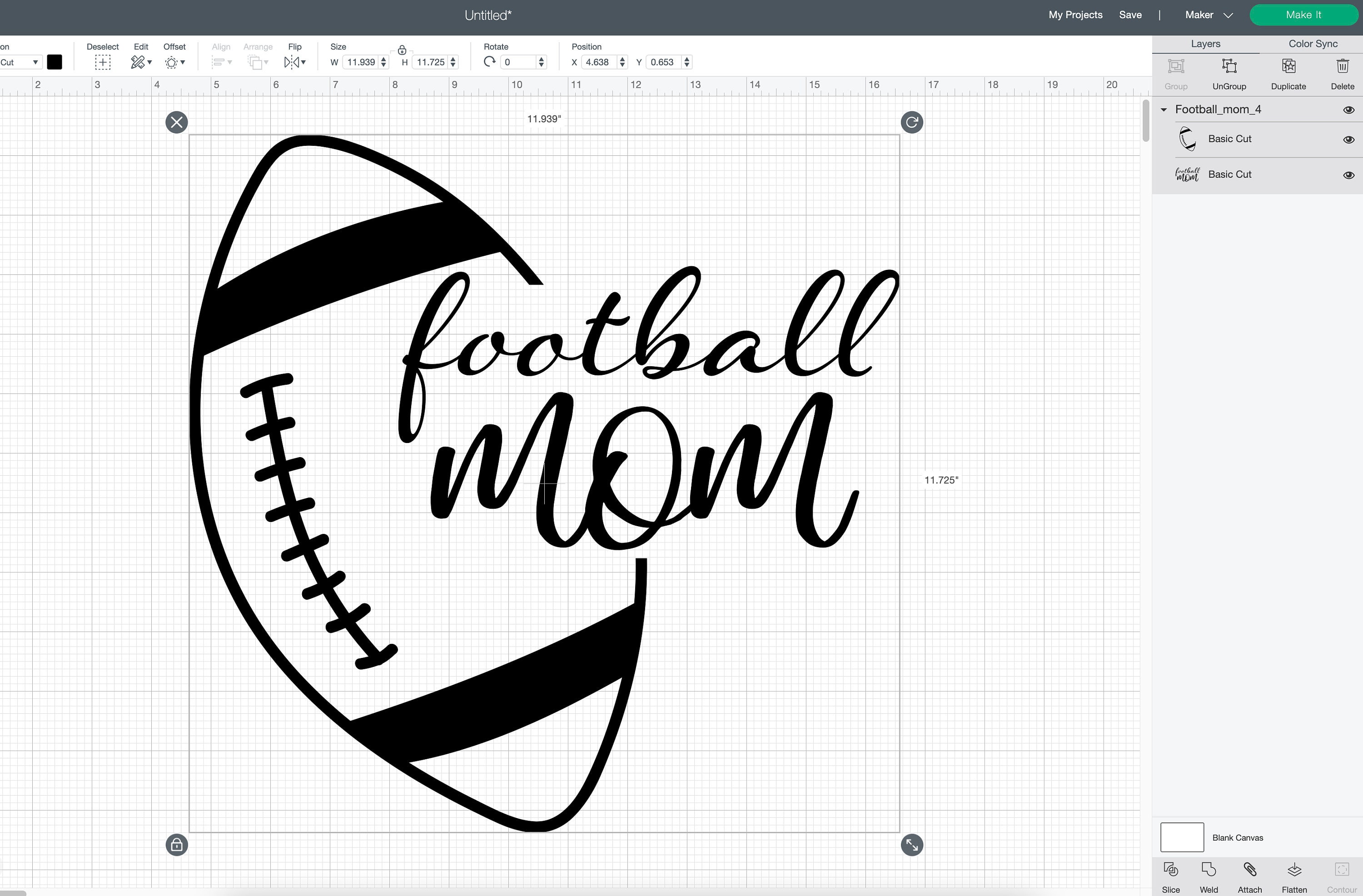The height and width of the screenshot is (896, 1363).
Task: UnGroup the selected layers
Action: click(1229, 67)
